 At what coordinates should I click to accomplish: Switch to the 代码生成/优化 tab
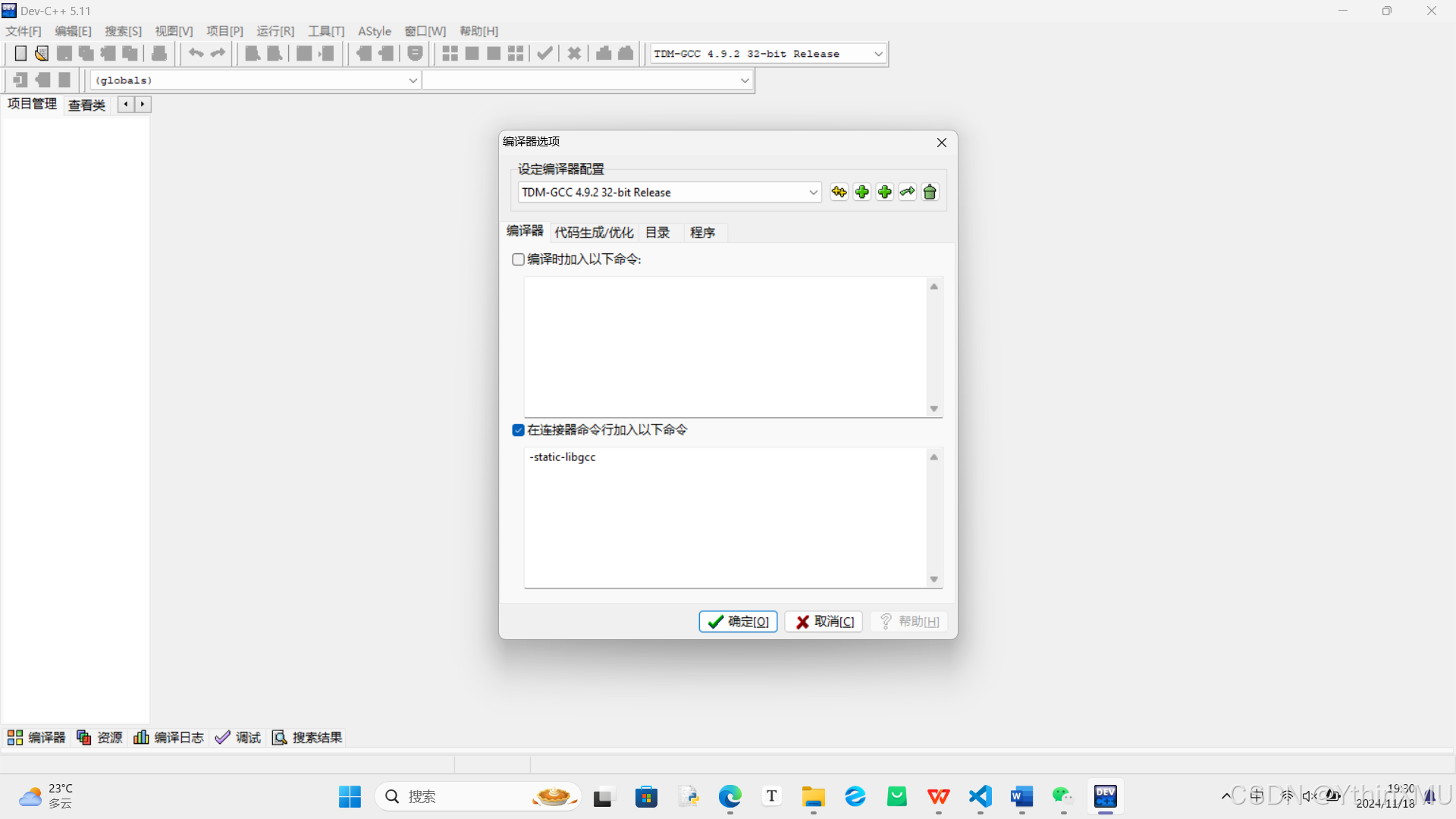[594, 233]
